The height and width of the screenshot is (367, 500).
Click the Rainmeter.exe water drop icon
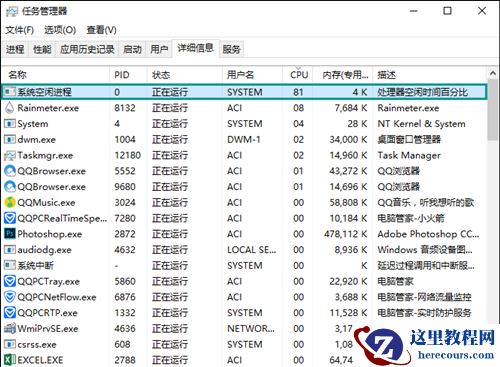[10, 108]
